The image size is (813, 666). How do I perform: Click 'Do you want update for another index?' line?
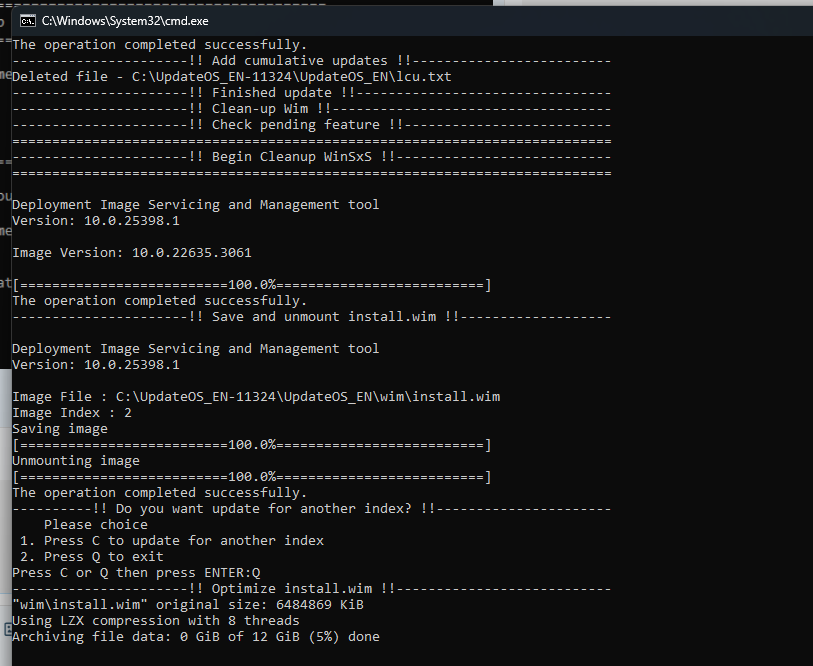point(312,509)
